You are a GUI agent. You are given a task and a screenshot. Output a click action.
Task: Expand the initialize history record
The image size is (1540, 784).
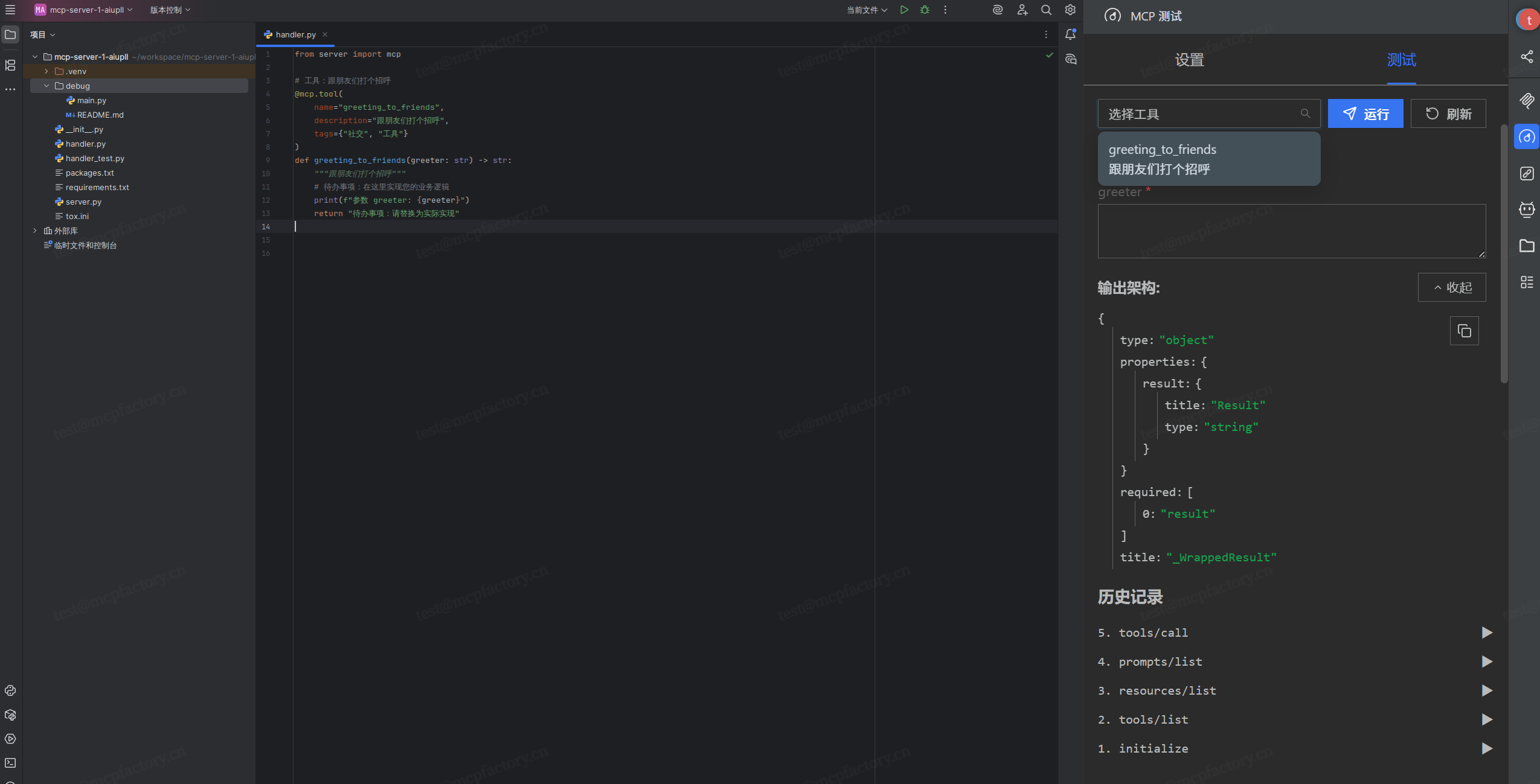click(x=1487, y=748)
